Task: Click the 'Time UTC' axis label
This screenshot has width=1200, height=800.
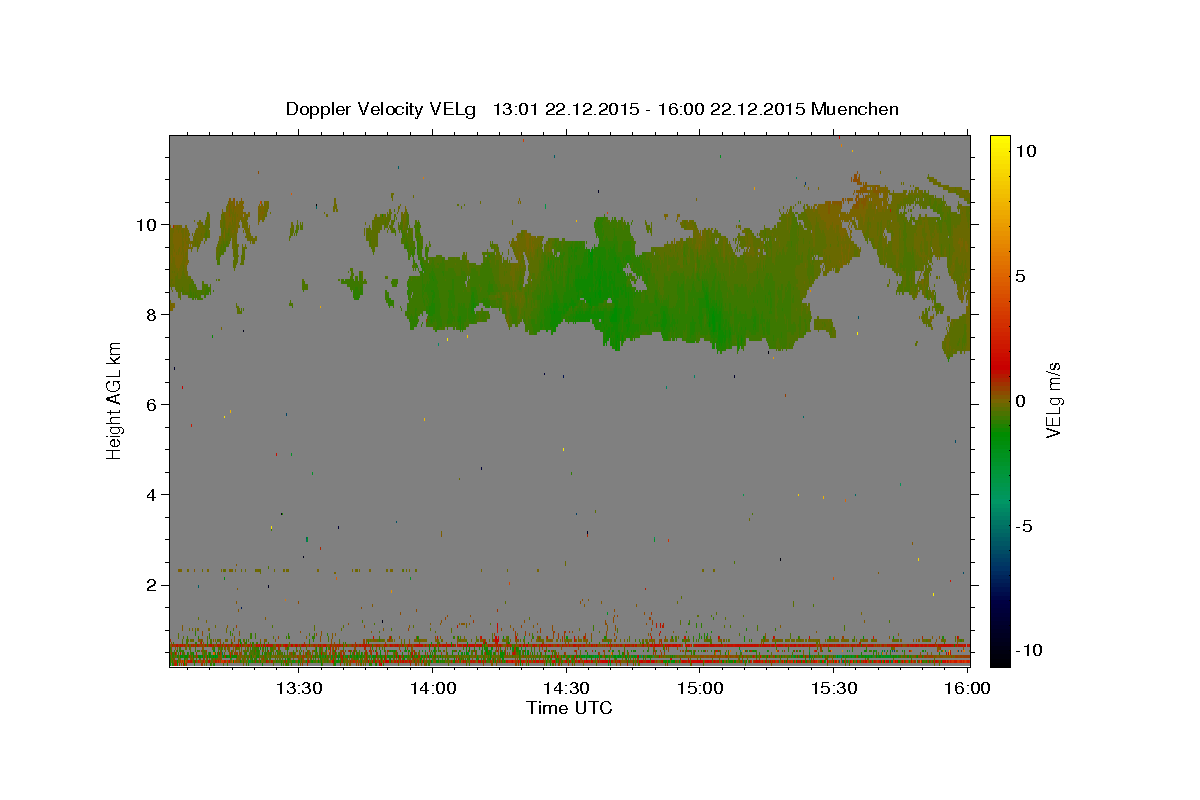Action: (569, 708)
